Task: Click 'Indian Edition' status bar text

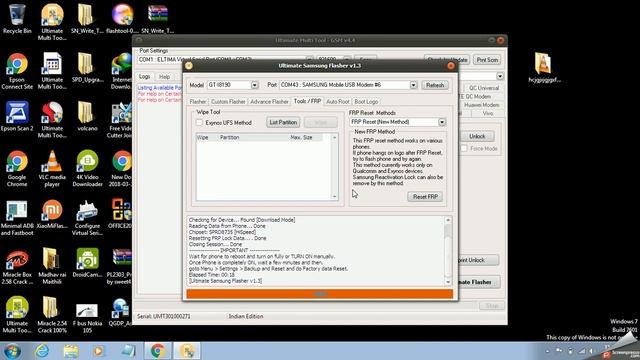Action: (246, 316)
